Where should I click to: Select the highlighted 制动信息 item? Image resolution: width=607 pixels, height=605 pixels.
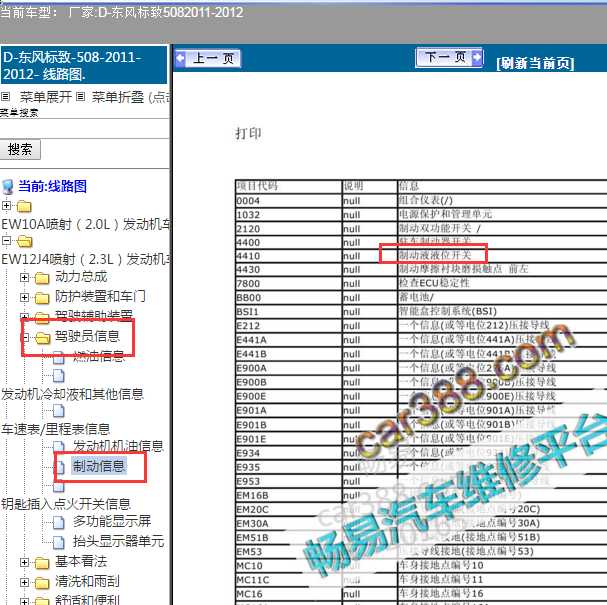point(99,466)
